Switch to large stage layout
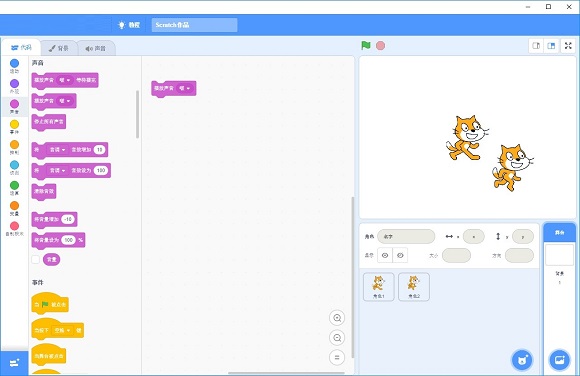The width and height of the screenshot is (580, 376). [x=551, y=46]
